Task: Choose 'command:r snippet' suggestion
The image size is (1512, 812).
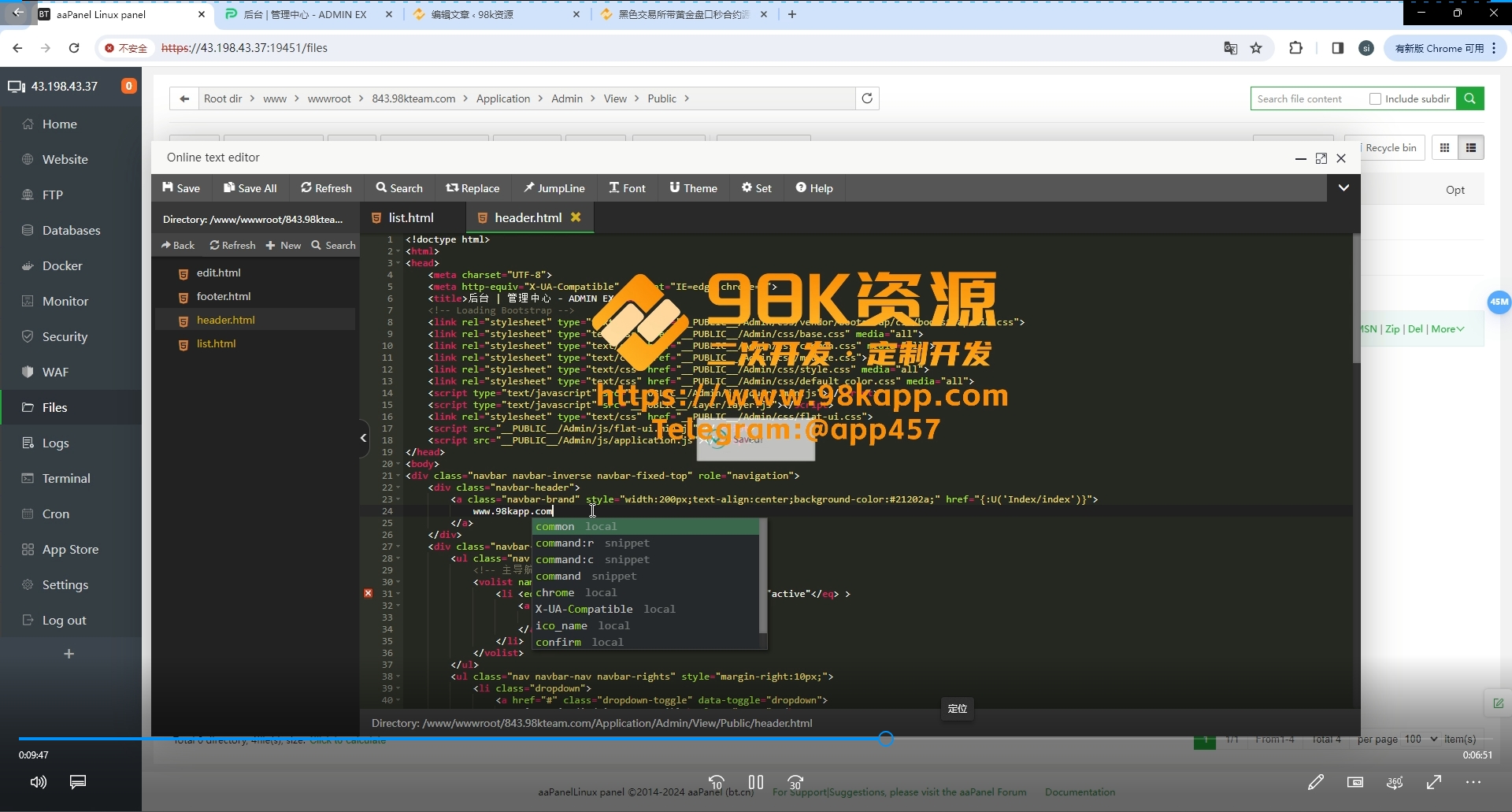Action: pos(646,543)
